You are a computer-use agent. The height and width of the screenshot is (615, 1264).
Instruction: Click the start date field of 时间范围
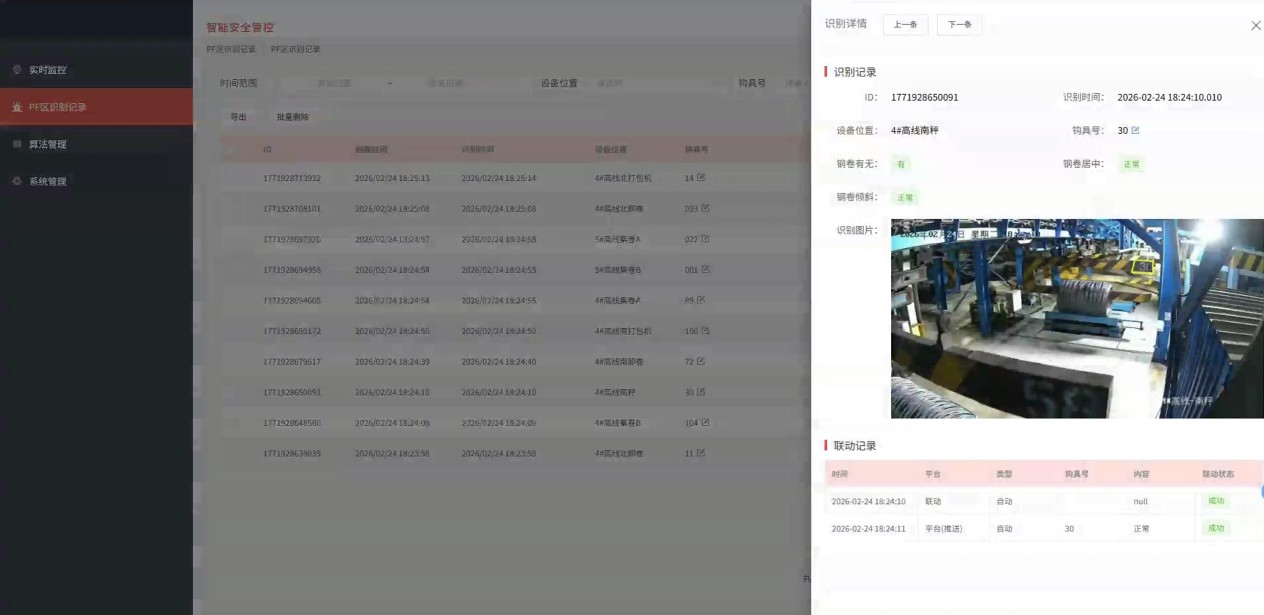coord(333,84)
